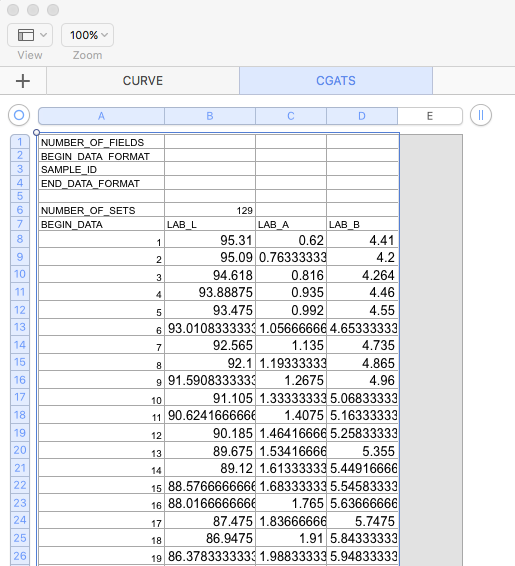This screenshot has height=566, width=515.
Task: Expand the View dropdown chevron
Action: point(43,35)
